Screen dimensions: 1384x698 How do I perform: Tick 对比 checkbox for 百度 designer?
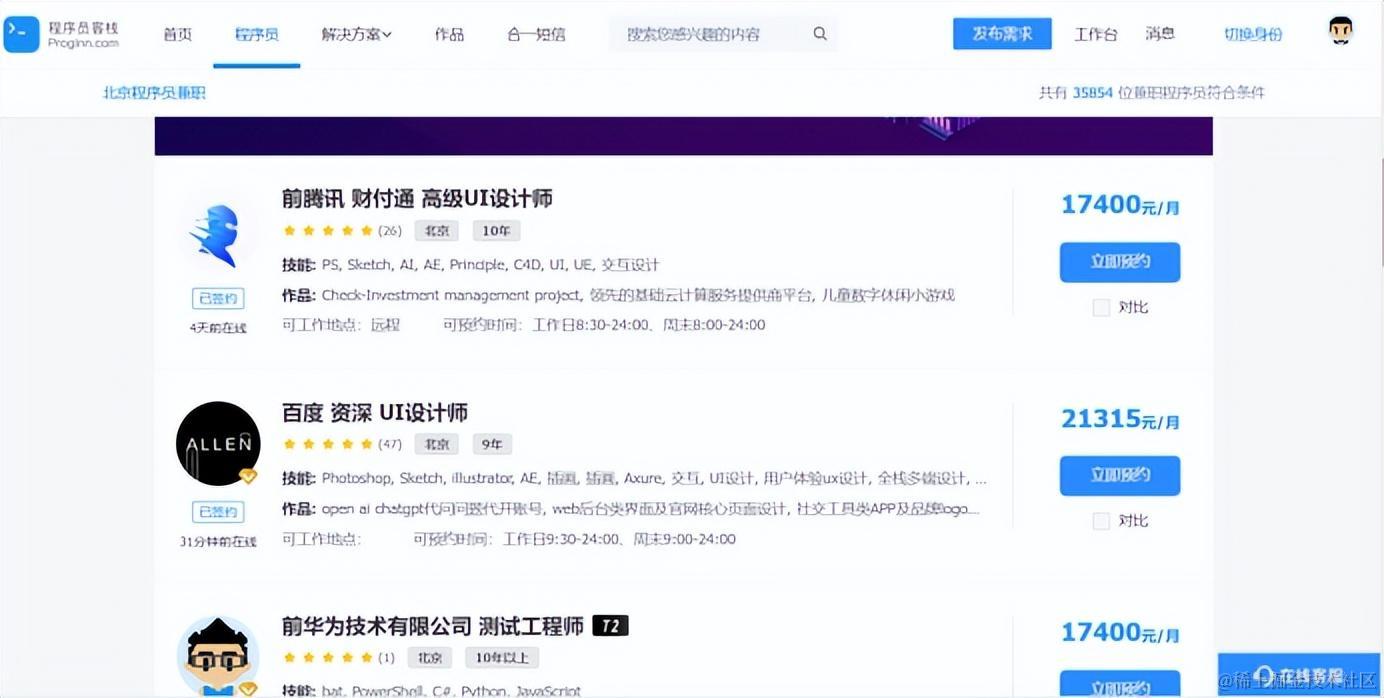1101,521
